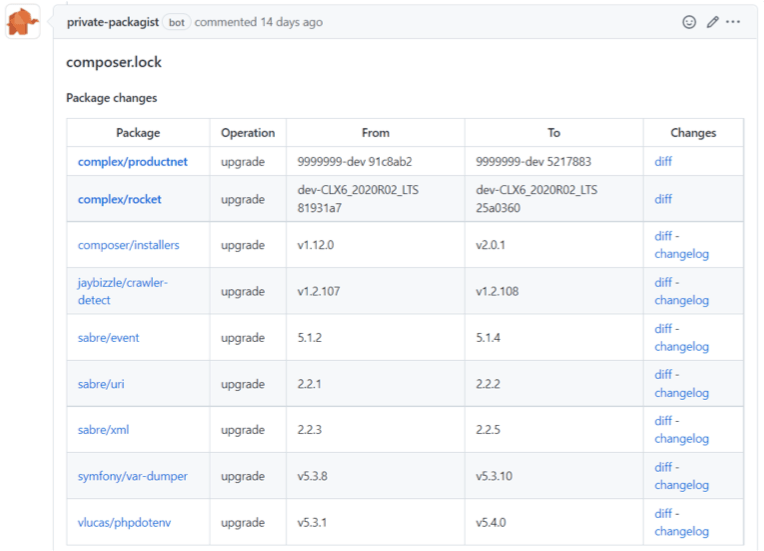Viewport: 764px width, 551px height.
Task: Open the composer/installers package link
Action: click(x=129, y=245)
